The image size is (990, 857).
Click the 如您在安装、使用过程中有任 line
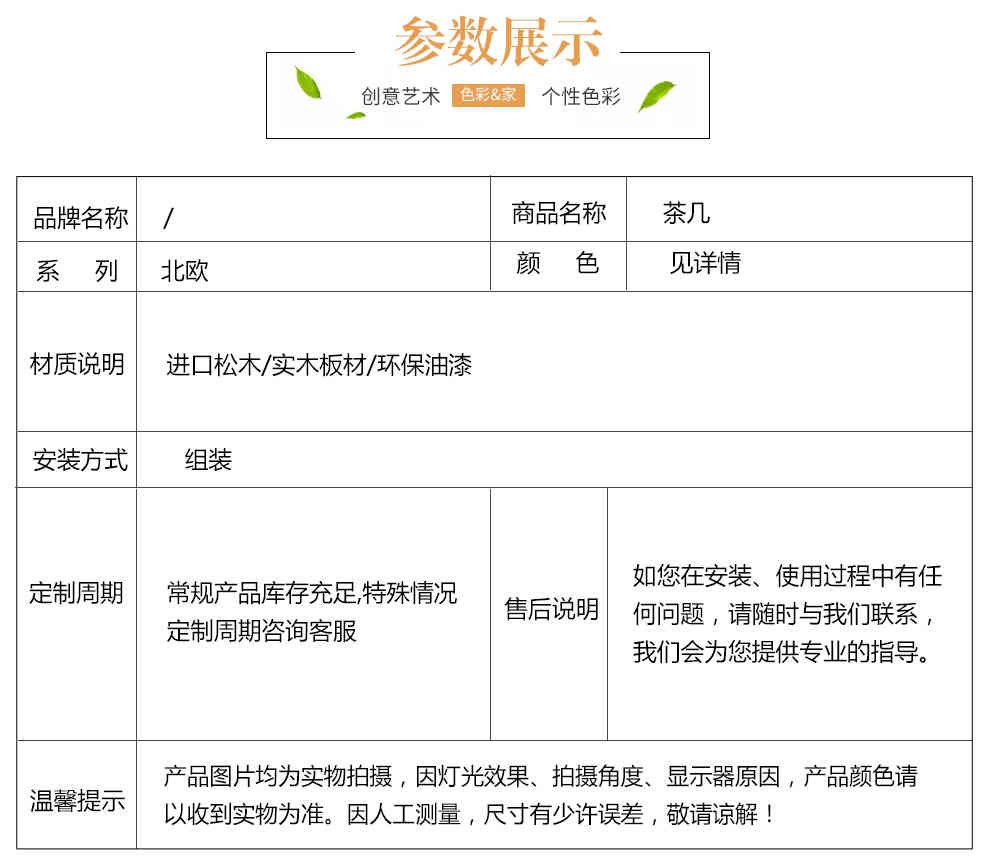[x=787, y=576]
